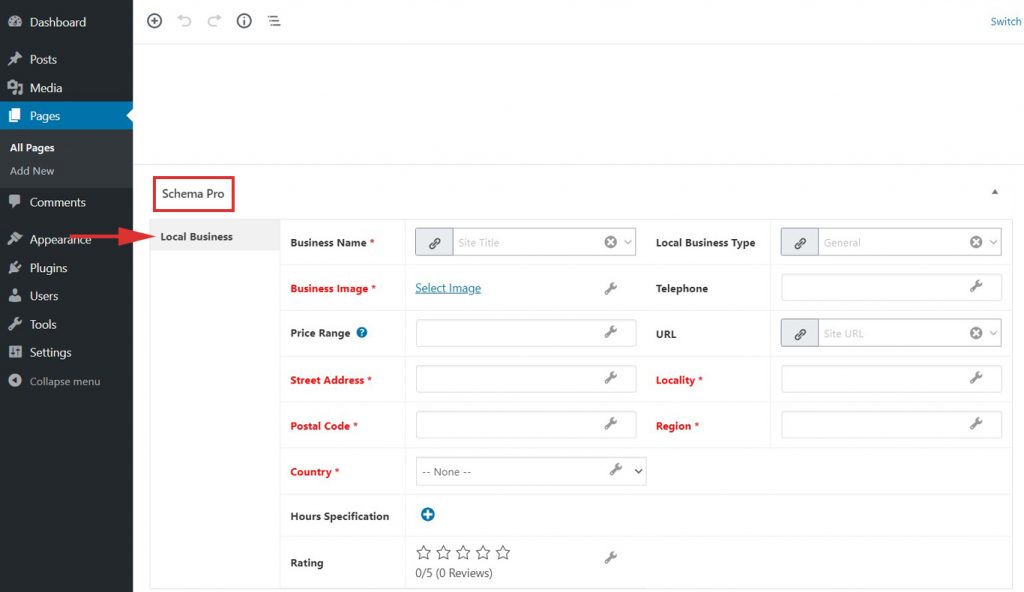This screenshot has height=592, width=1024.
Task: Set rating to five stars
Action: click(x=503, y=553)
